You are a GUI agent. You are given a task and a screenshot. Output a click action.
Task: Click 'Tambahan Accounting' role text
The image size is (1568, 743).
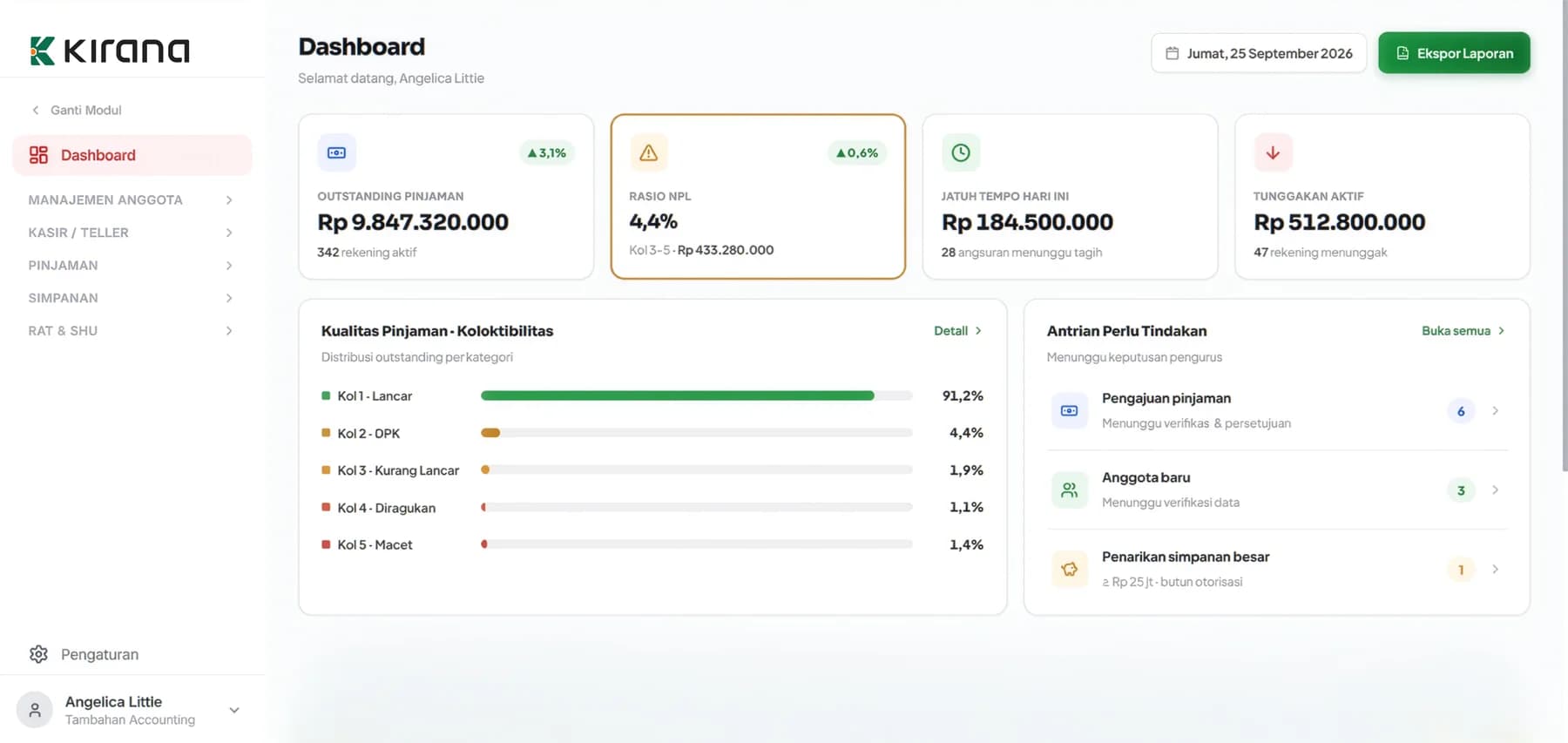130,719
